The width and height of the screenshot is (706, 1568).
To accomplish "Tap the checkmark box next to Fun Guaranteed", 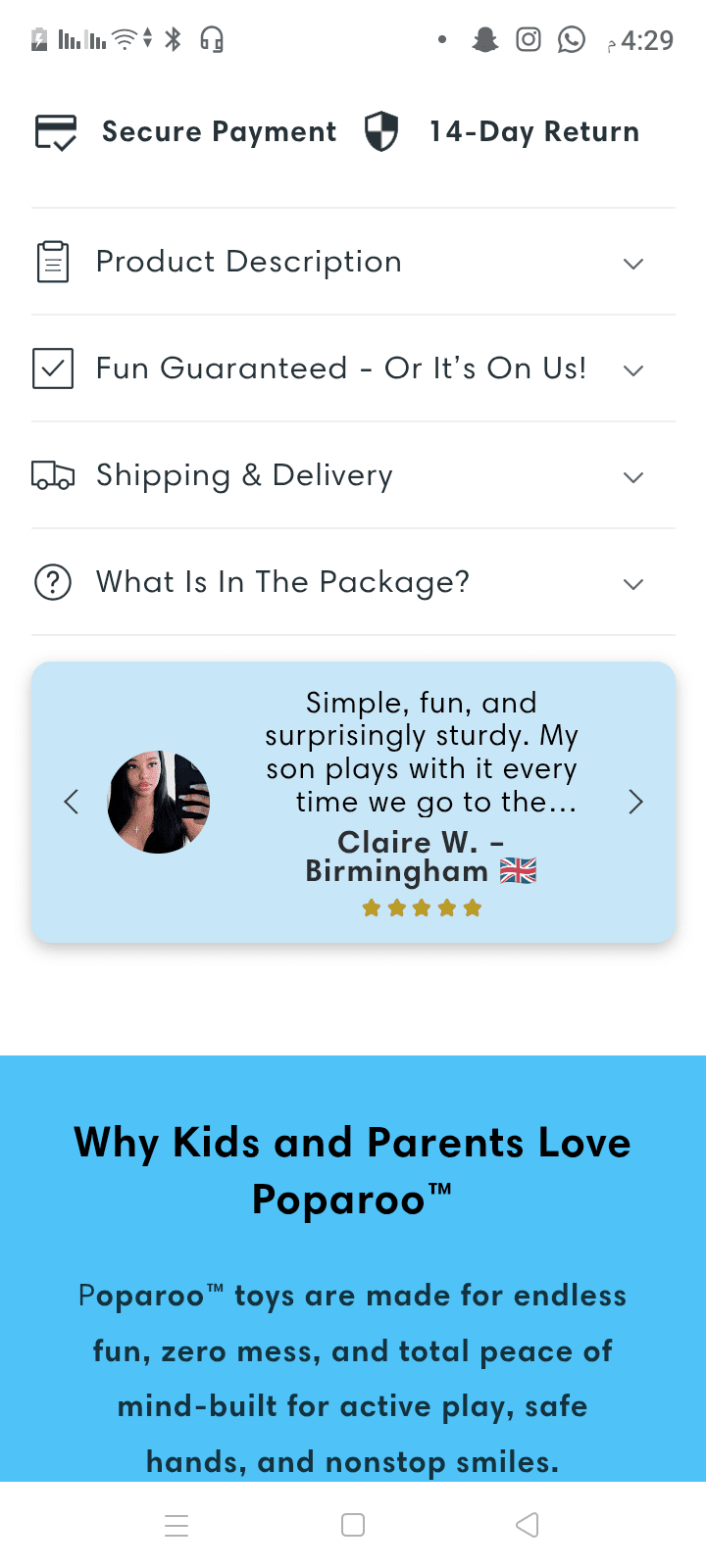I will click(53, 368).
